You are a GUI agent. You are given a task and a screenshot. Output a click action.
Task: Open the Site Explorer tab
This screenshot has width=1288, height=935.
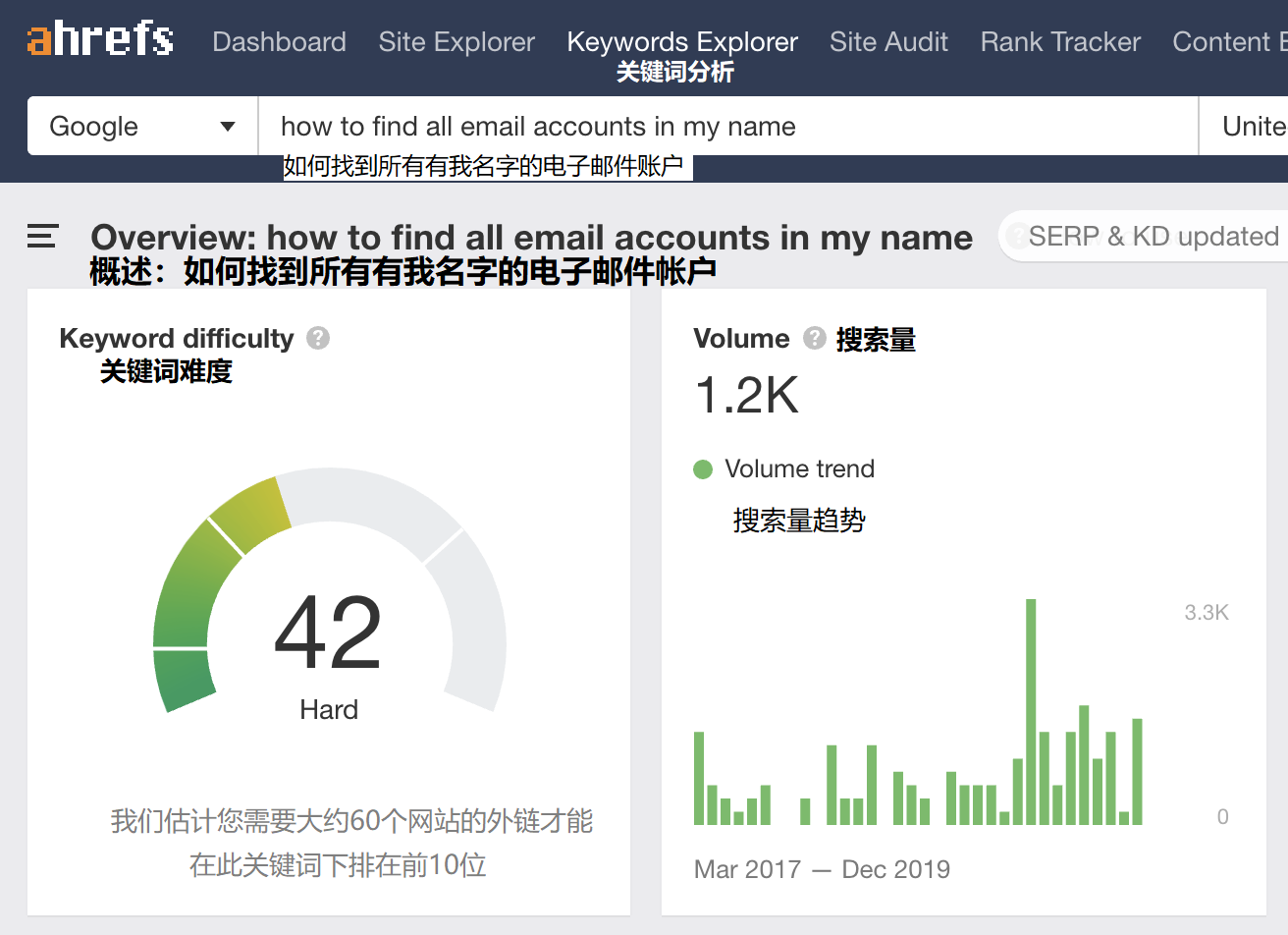456,42
